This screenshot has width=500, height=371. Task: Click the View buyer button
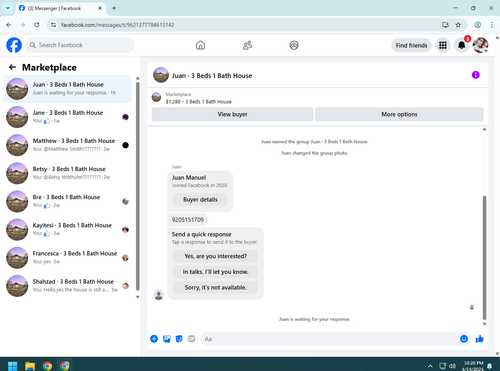(x=232, y=114)
